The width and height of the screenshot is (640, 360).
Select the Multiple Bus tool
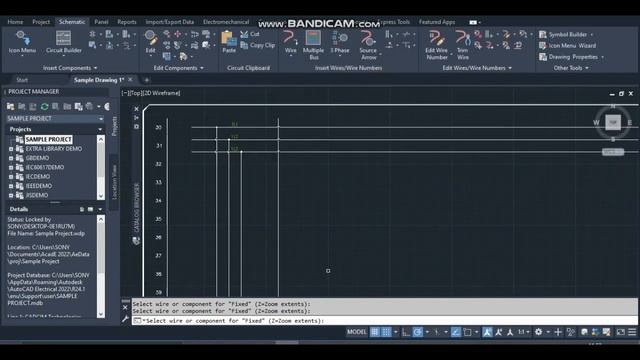[313, 45]
